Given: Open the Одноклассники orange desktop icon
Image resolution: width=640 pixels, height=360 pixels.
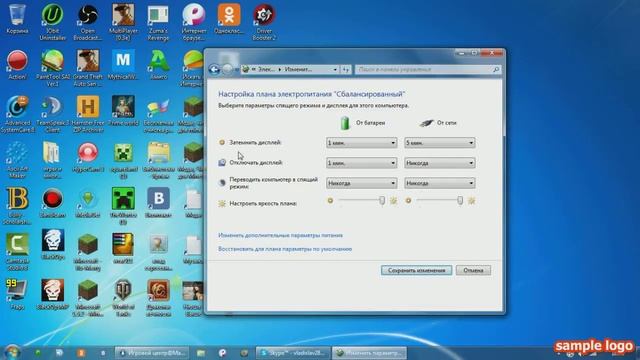Looking at the screenshot, I should coord(229,19).
